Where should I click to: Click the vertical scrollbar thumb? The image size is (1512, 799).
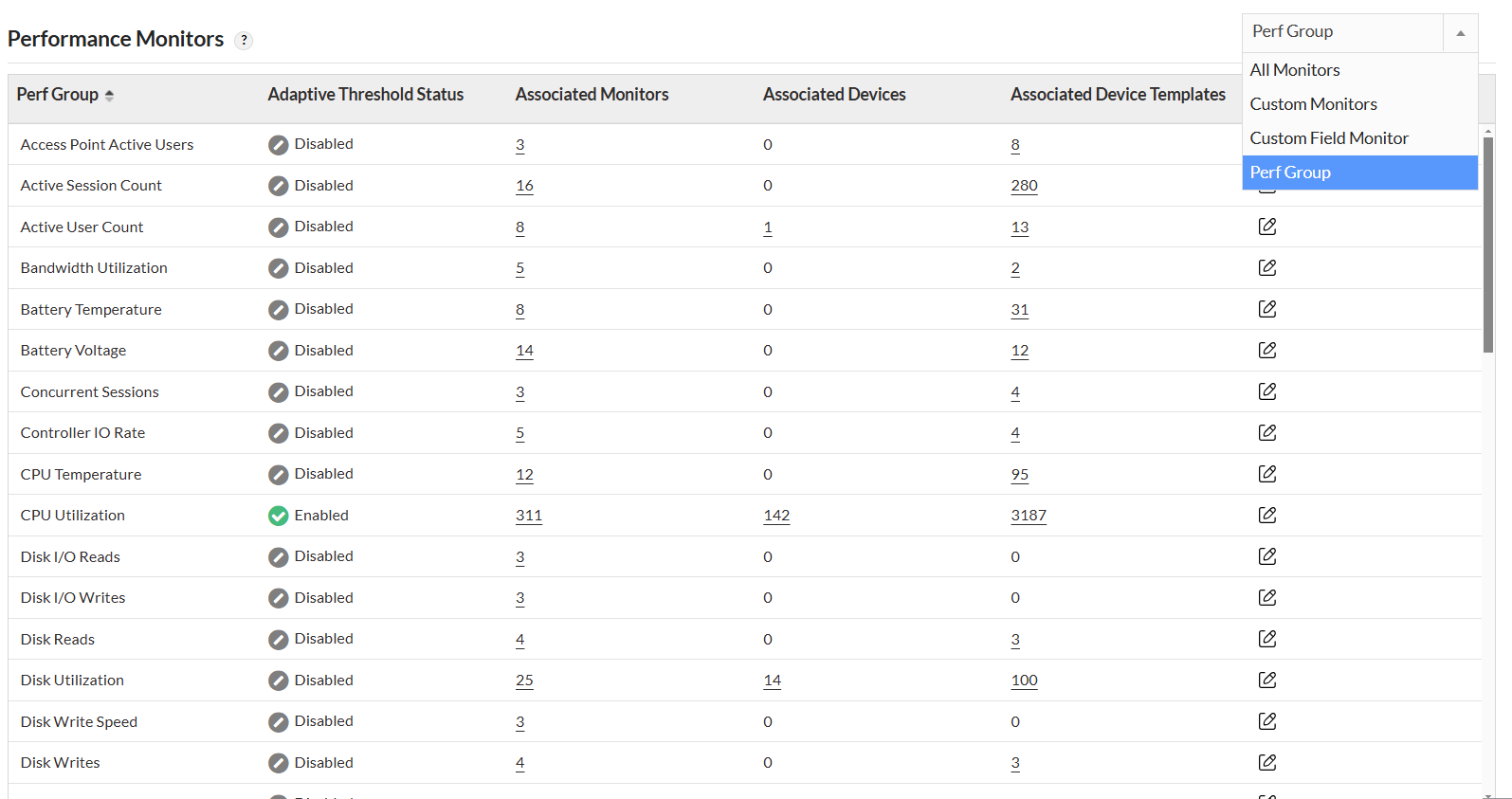pyautogui.click(x=1488, y=245)
